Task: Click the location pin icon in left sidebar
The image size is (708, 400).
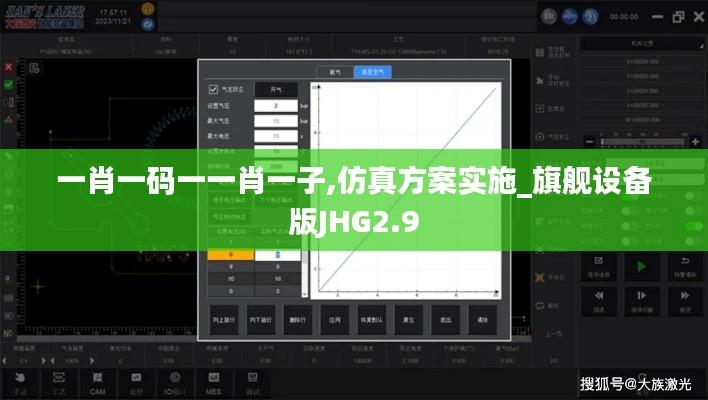Action: [8, 279]
